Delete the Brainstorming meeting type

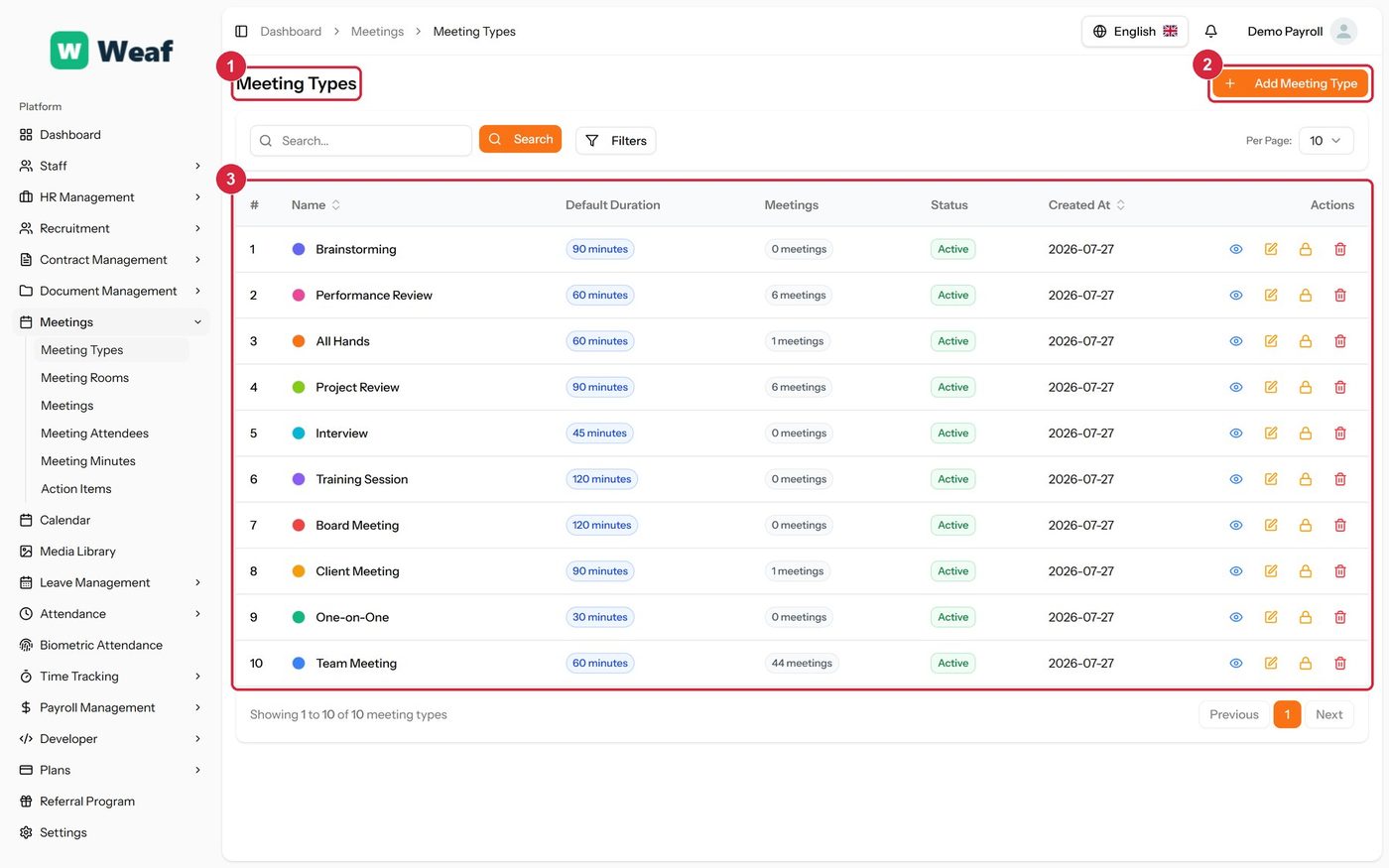(1340, 249)
